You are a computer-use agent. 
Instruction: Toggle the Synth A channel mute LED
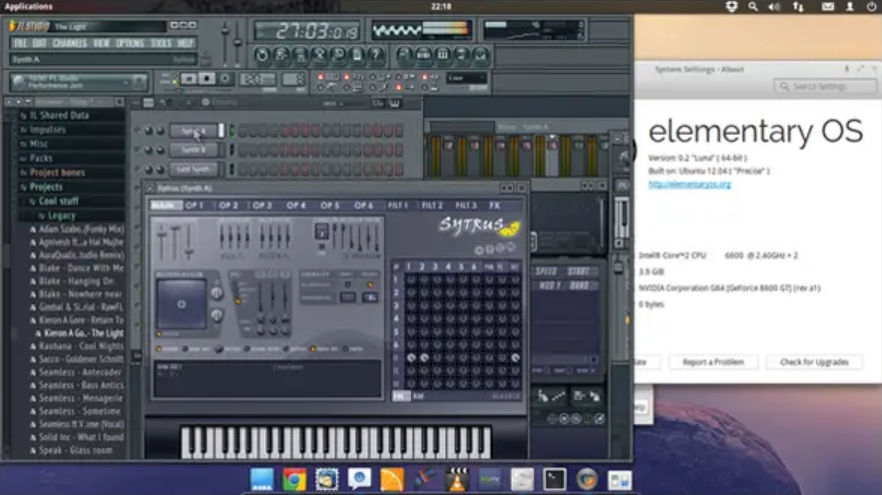[x=137, y=131]
